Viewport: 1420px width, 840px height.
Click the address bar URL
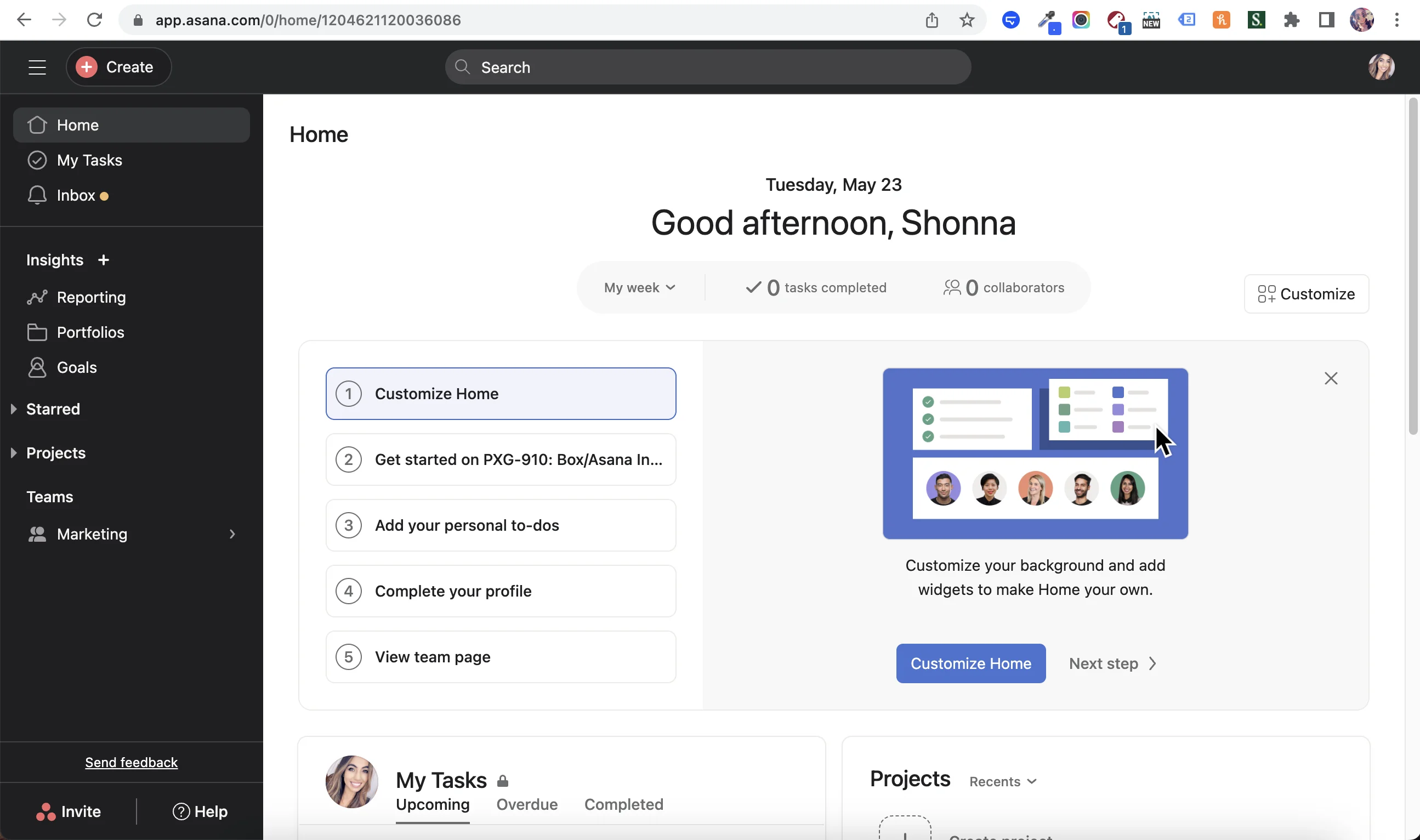tap(308, 20)
